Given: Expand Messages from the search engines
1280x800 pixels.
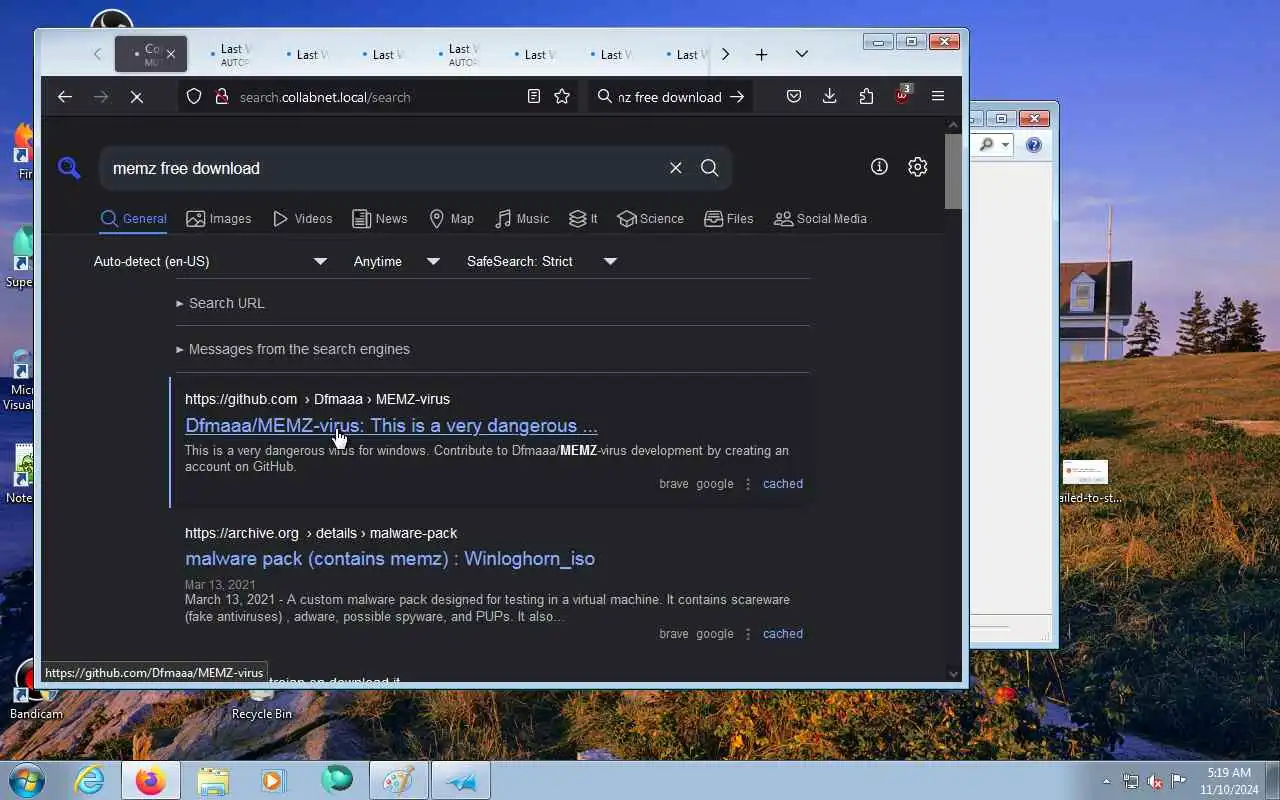Looking at the screenshot, I should click(x=293, y=349).
